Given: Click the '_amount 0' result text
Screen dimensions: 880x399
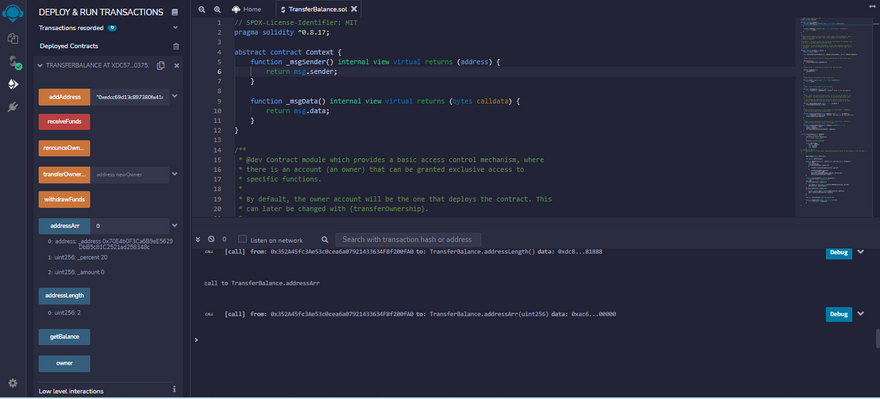Looking at the screenshot, I should tap(76, 272).
